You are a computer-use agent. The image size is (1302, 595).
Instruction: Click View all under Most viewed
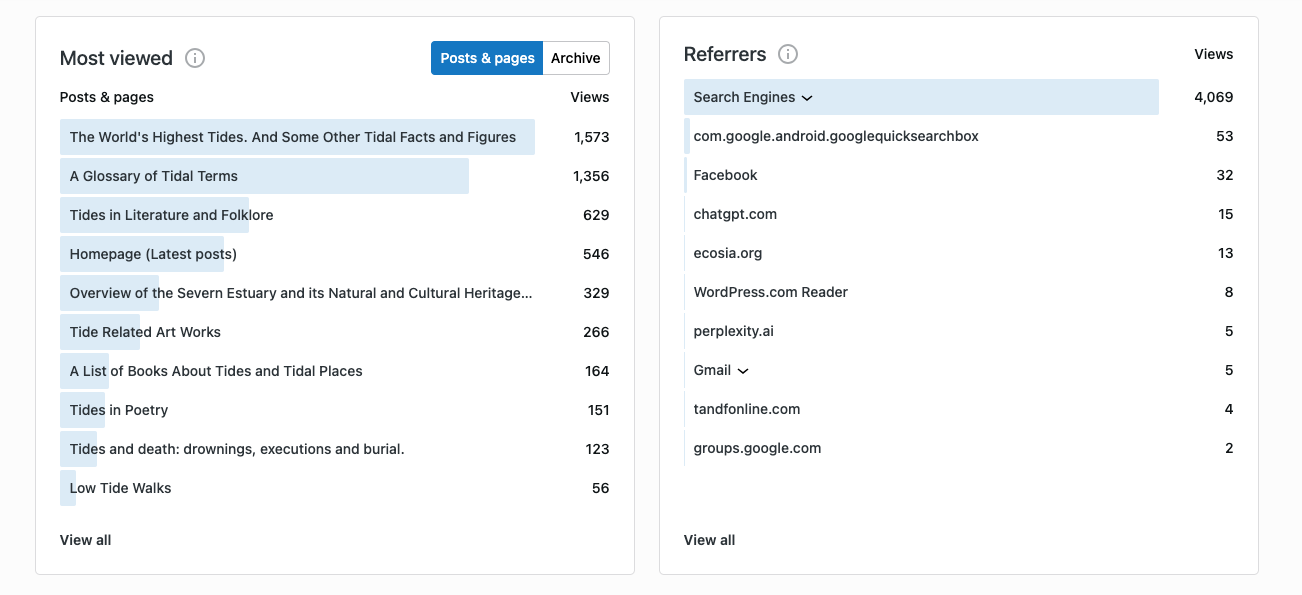pyautogui.click(x=85, y=540)
